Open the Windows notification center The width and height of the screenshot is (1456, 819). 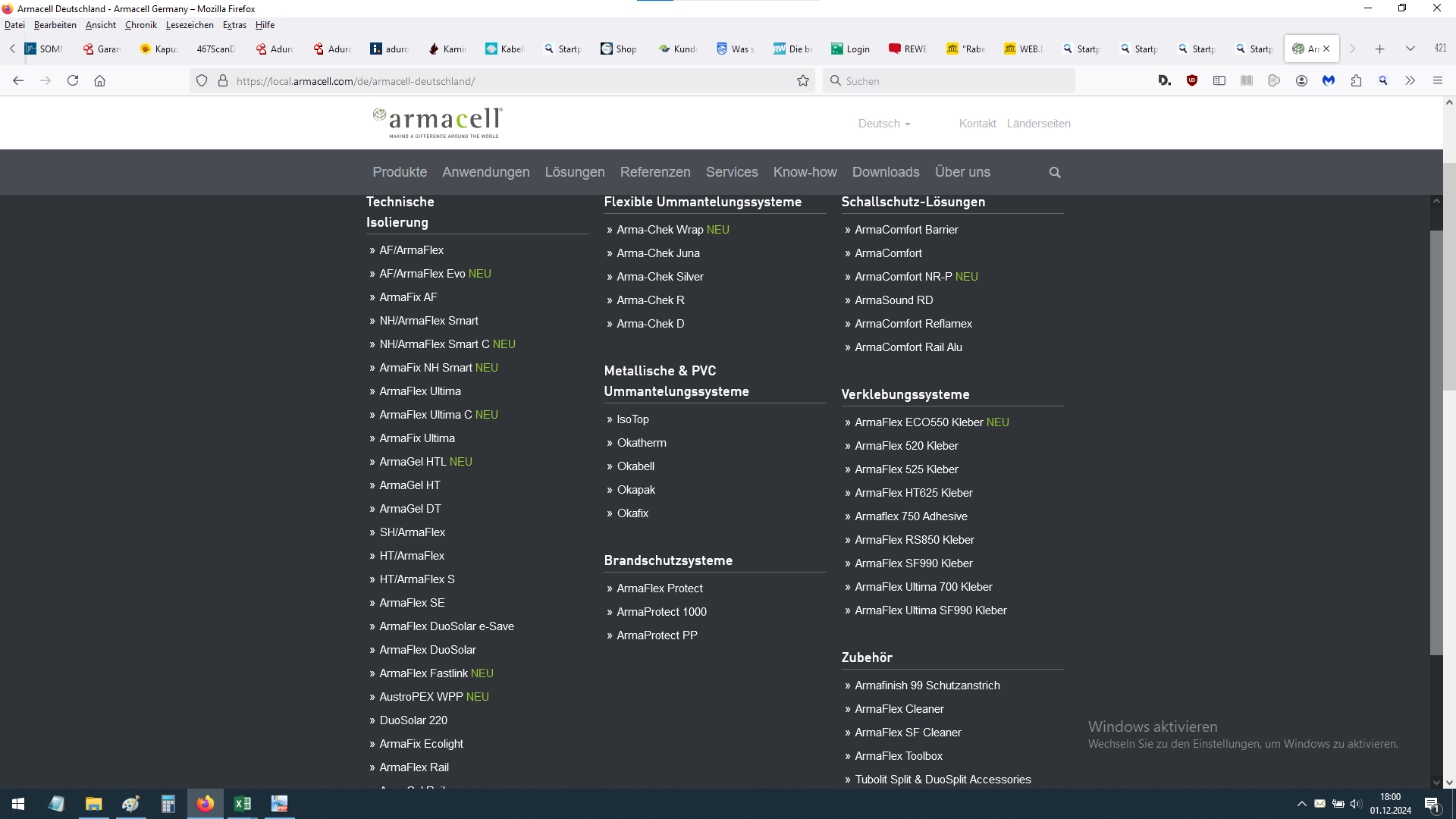1432,804
